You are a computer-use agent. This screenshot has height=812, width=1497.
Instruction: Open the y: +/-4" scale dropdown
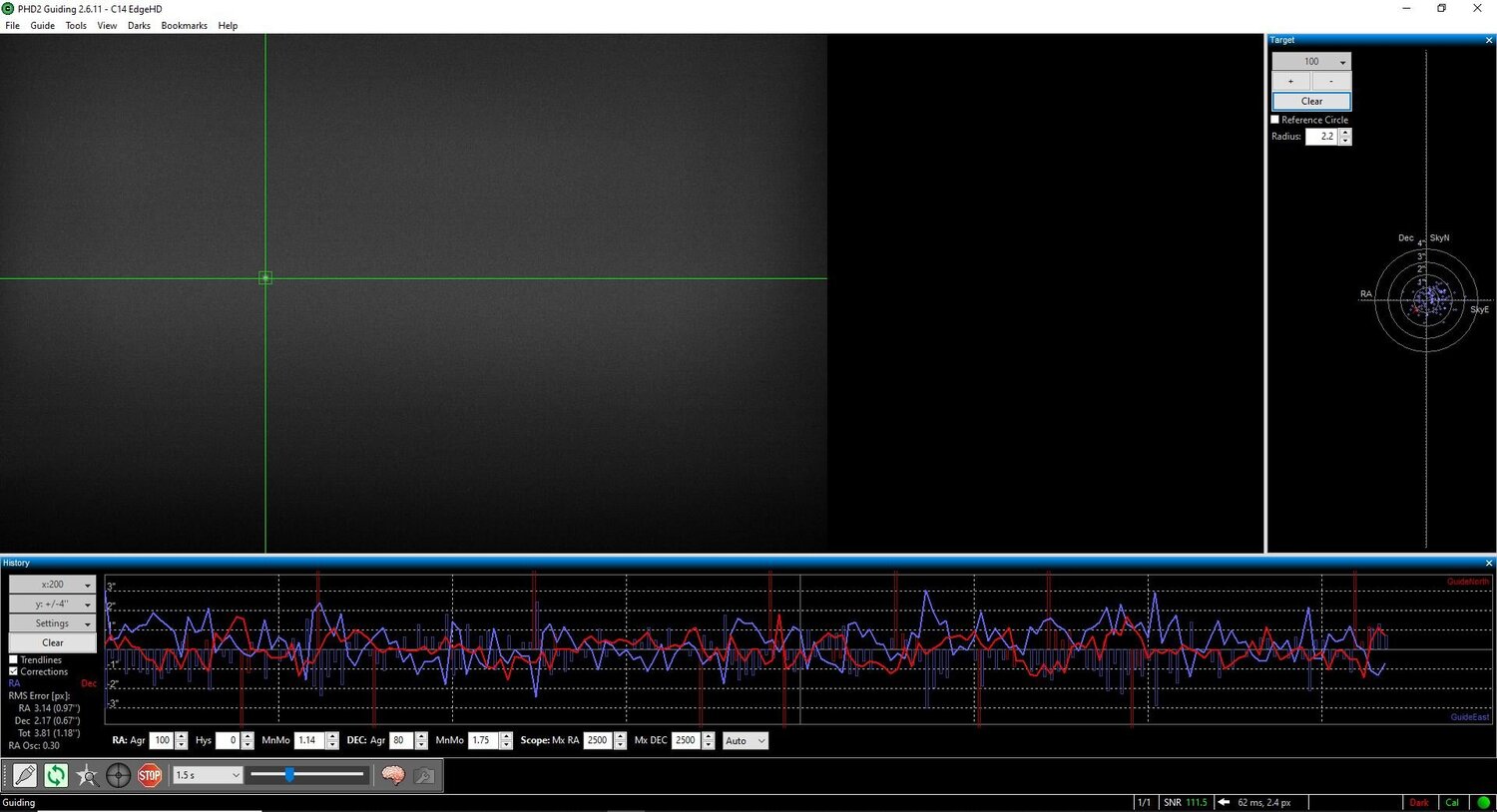[53, 604]
